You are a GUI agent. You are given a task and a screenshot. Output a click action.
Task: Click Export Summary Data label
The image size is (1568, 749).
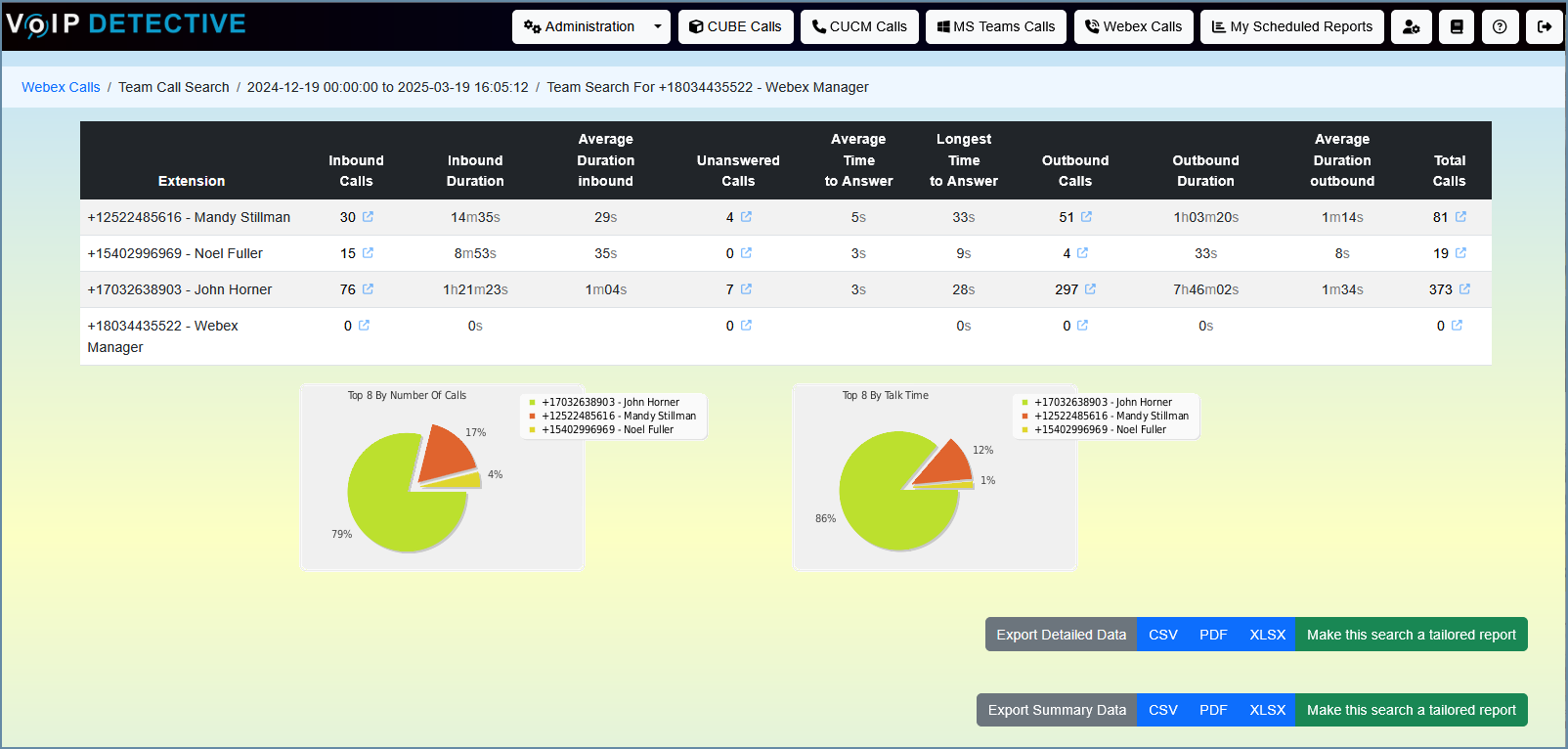pyautogui.click(x=1057, y=710)
